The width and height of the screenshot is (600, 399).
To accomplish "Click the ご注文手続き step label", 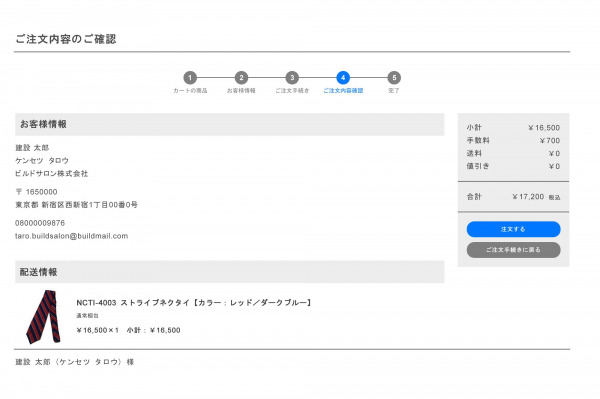I will click(x=292, y=91).
